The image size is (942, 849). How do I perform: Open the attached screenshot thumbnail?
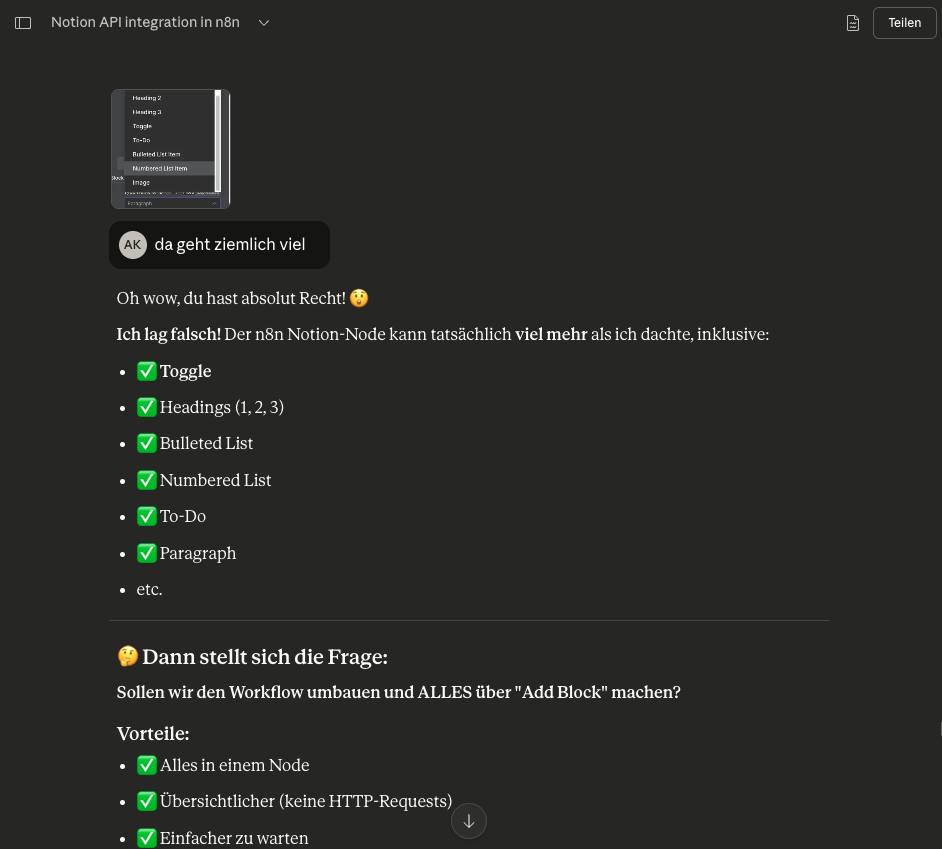coord(171,149)
